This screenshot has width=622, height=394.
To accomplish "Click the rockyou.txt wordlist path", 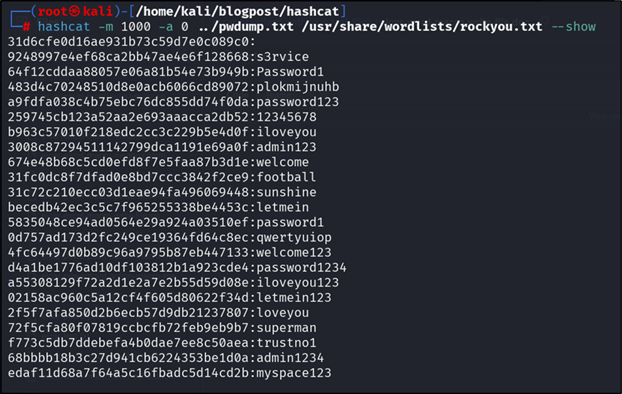I will 422,27.
